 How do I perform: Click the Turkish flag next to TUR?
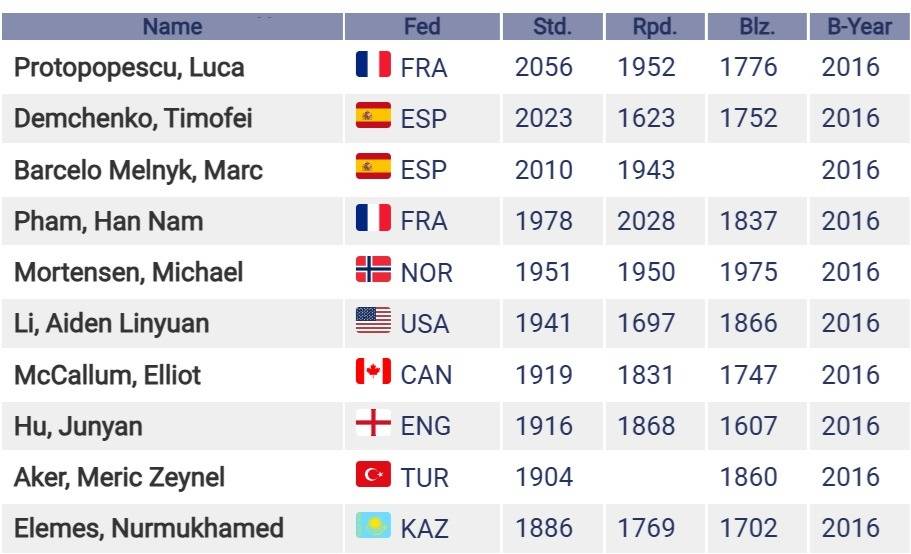pos(373,474)
